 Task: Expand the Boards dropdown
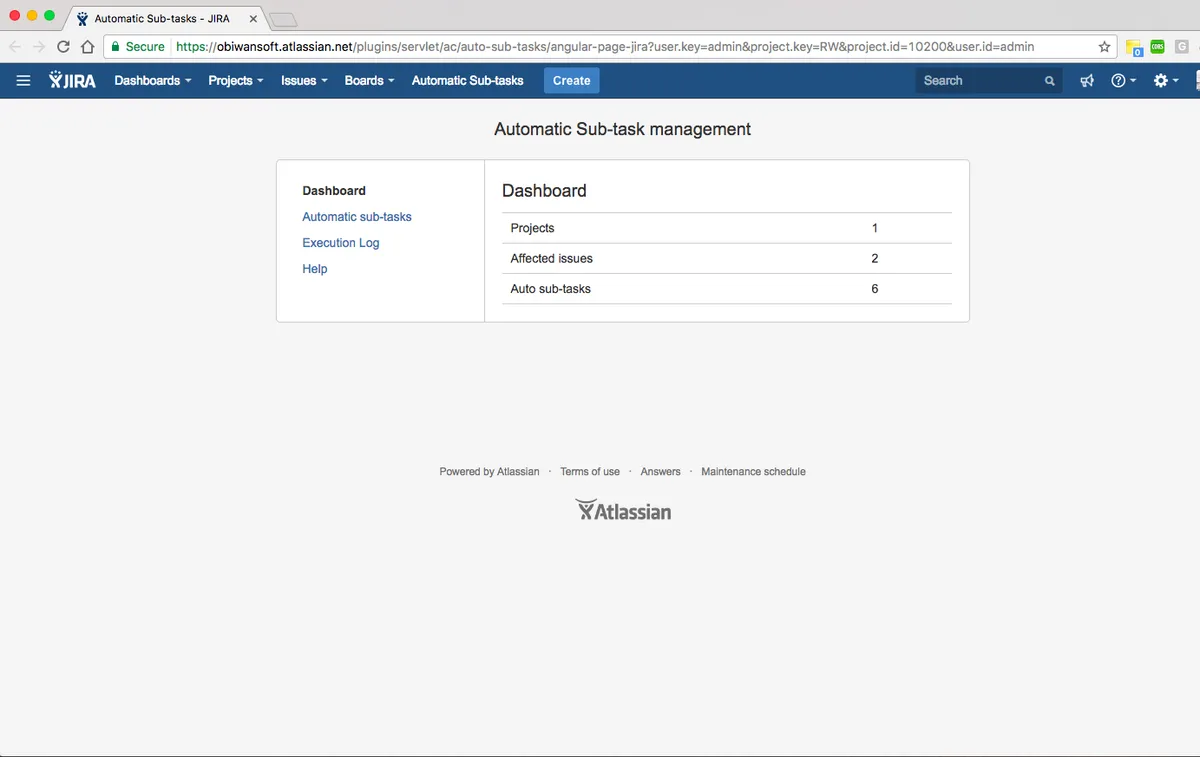click(x=370, y=81)
